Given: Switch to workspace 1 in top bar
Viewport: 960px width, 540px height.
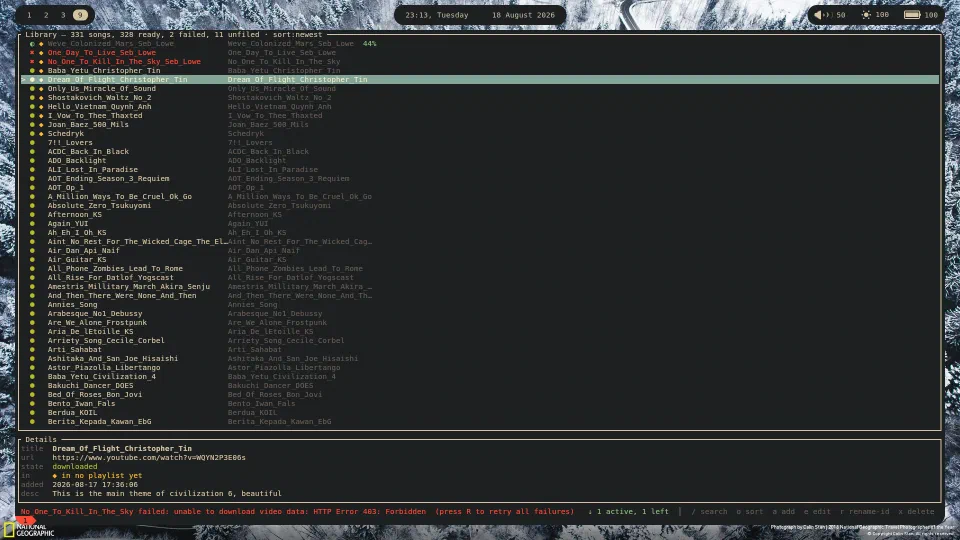Looking at the screenshot, I should [29, 15].
